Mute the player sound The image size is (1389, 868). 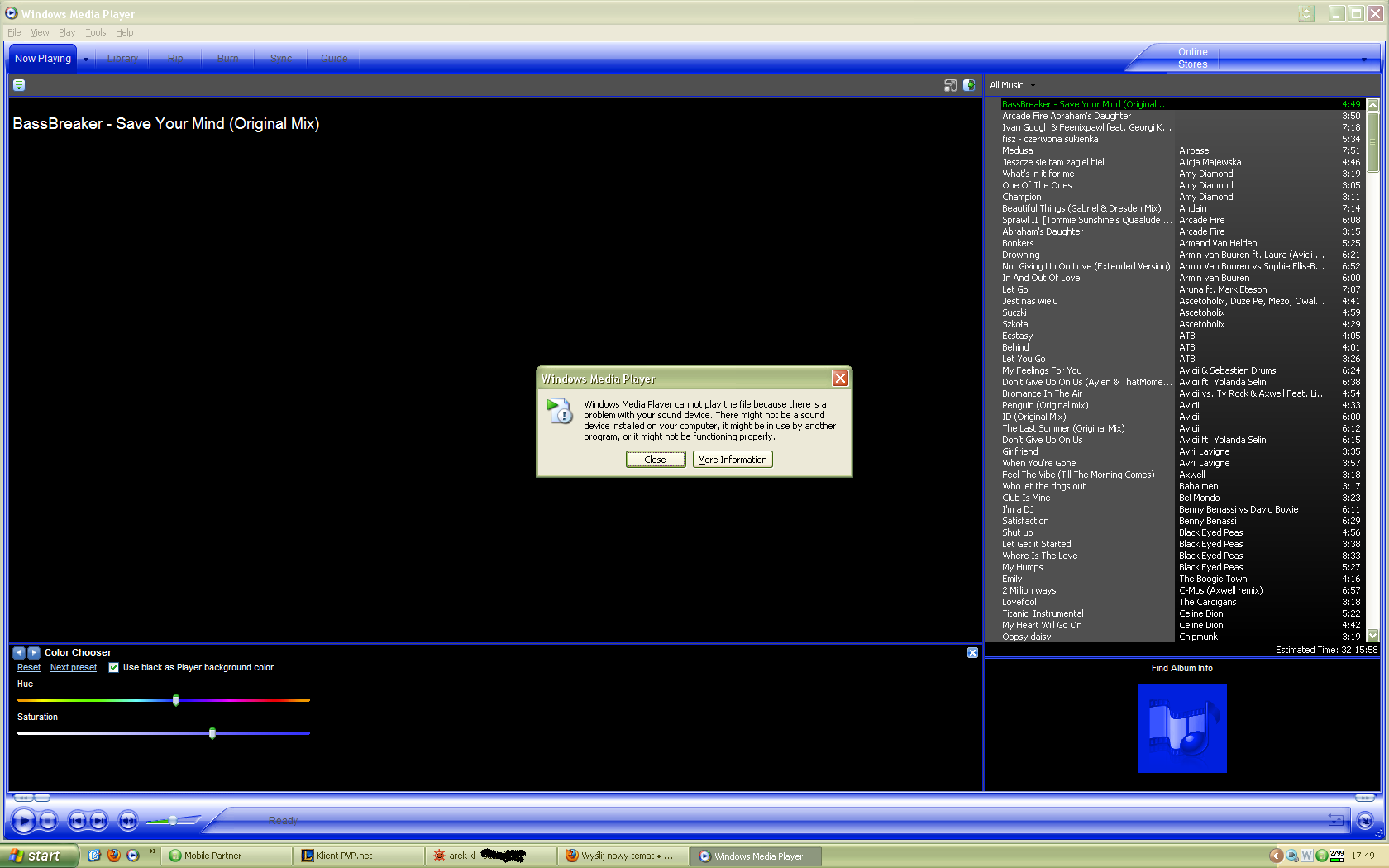[x=128, y=821]
